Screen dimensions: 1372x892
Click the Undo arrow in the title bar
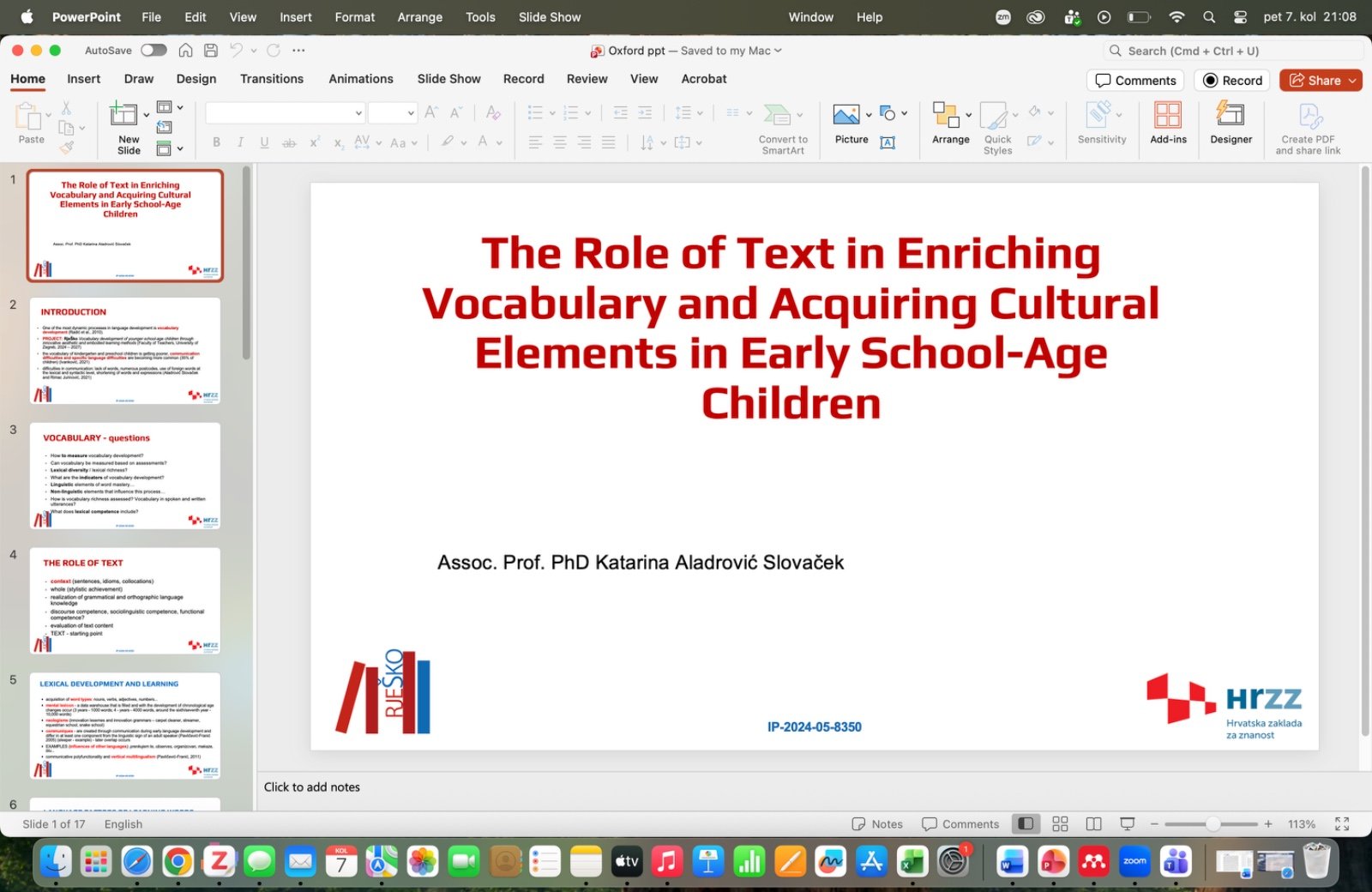(x=237, y=51)
